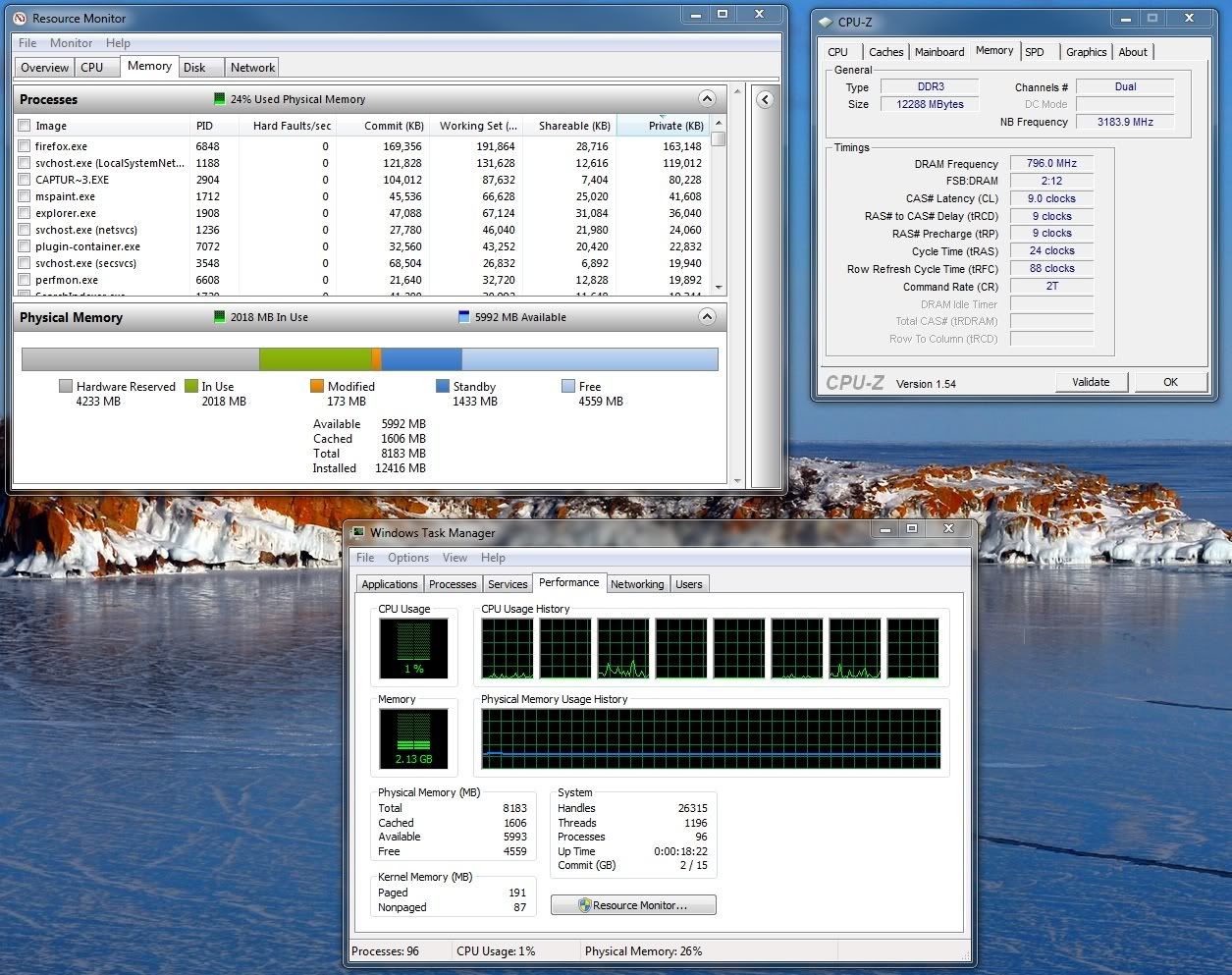The height and width of the screenshot is (975, 1232).
Task: Click the Physical Memory Usage History graph
Action: tap(711, 738)
